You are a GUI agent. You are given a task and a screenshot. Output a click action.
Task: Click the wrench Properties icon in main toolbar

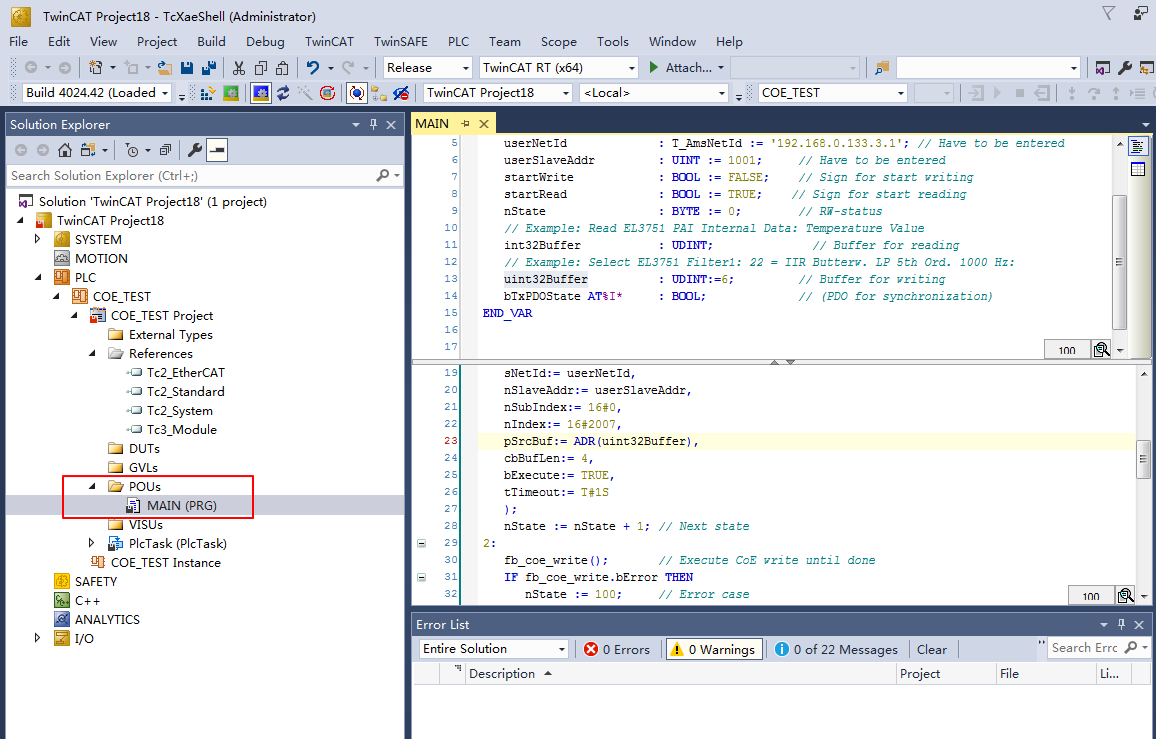point(1124,68)
